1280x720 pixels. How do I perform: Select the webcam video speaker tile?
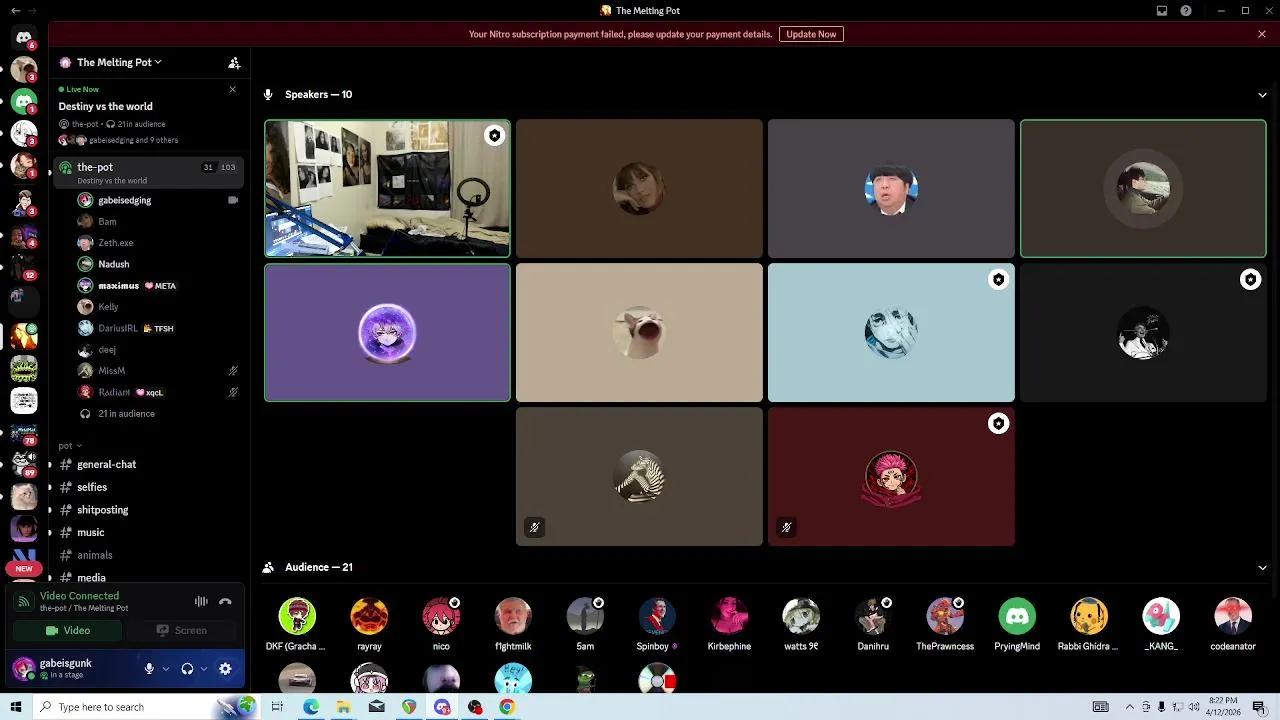(x=387, y=189)
